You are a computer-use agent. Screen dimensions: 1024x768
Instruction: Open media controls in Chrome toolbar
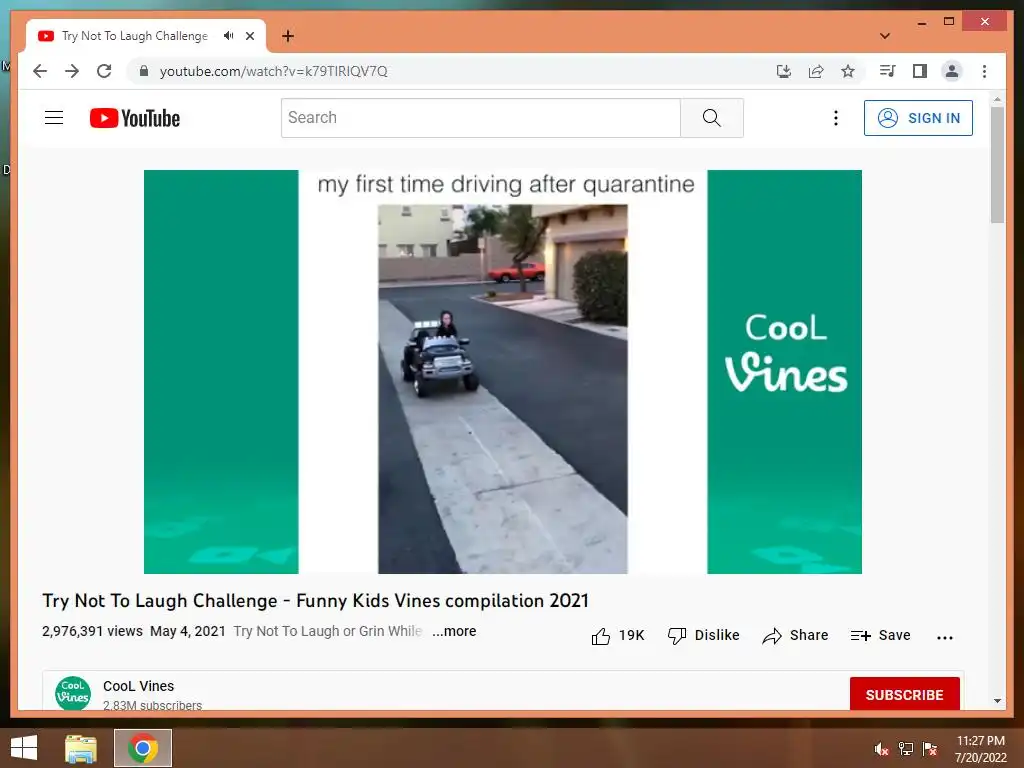887,71
